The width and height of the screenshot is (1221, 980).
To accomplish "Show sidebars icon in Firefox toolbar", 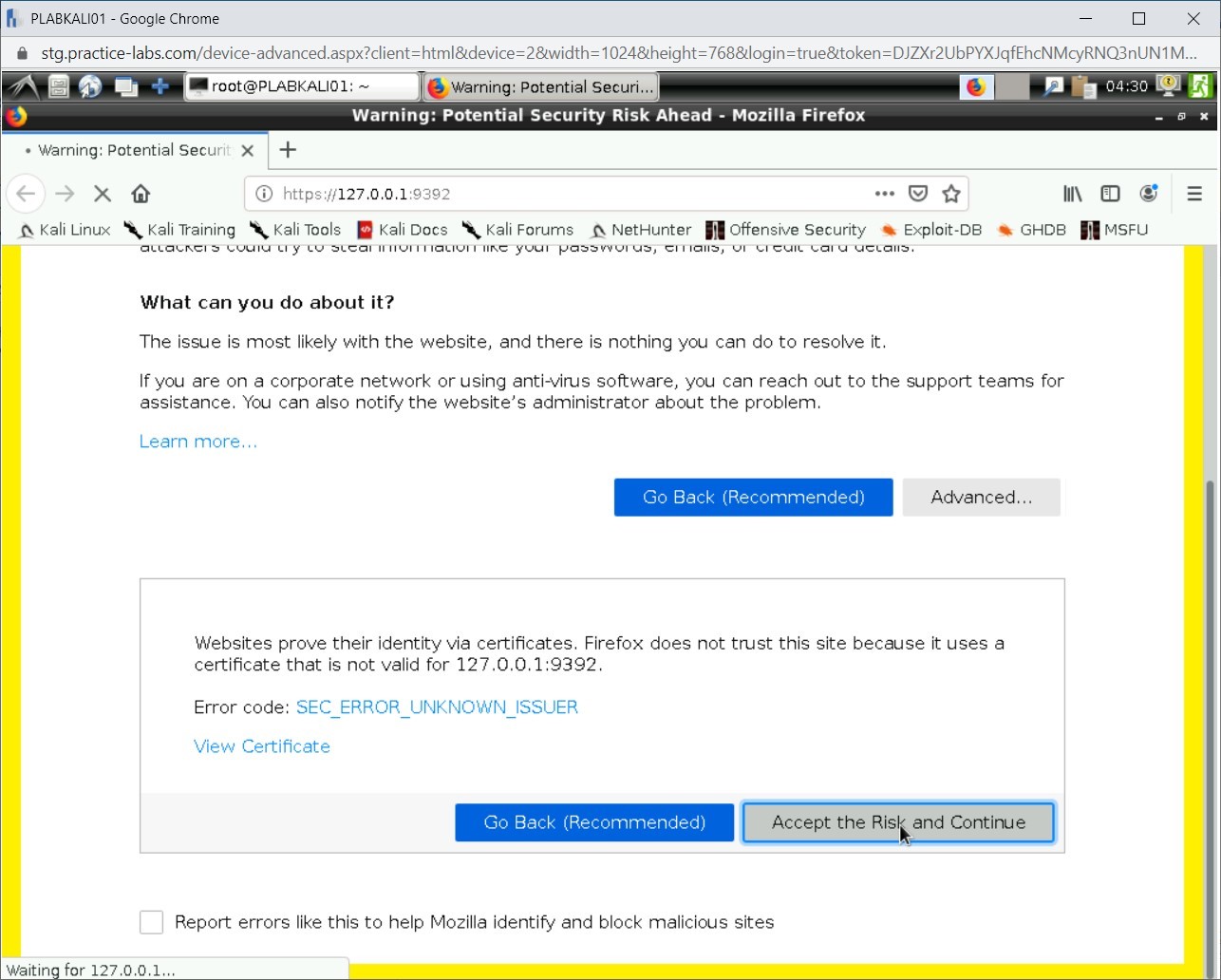I will coord(1110,194).
